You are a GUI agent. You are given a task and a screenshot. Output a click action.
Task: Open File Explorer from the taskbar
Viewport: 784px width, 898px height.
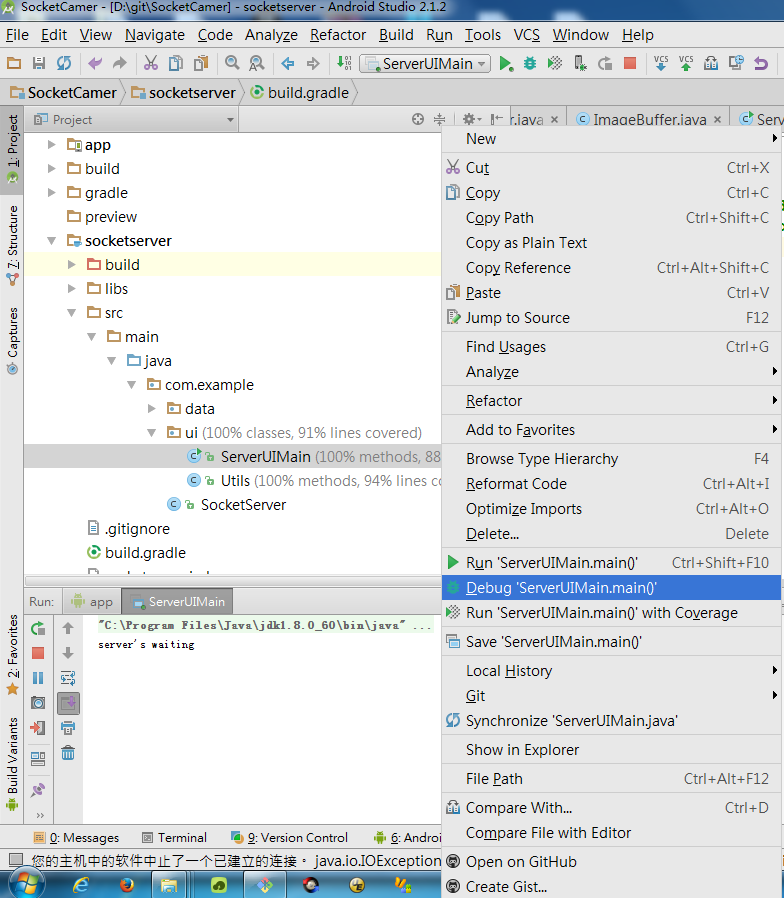pyautogui.click(x=168, y=885)
